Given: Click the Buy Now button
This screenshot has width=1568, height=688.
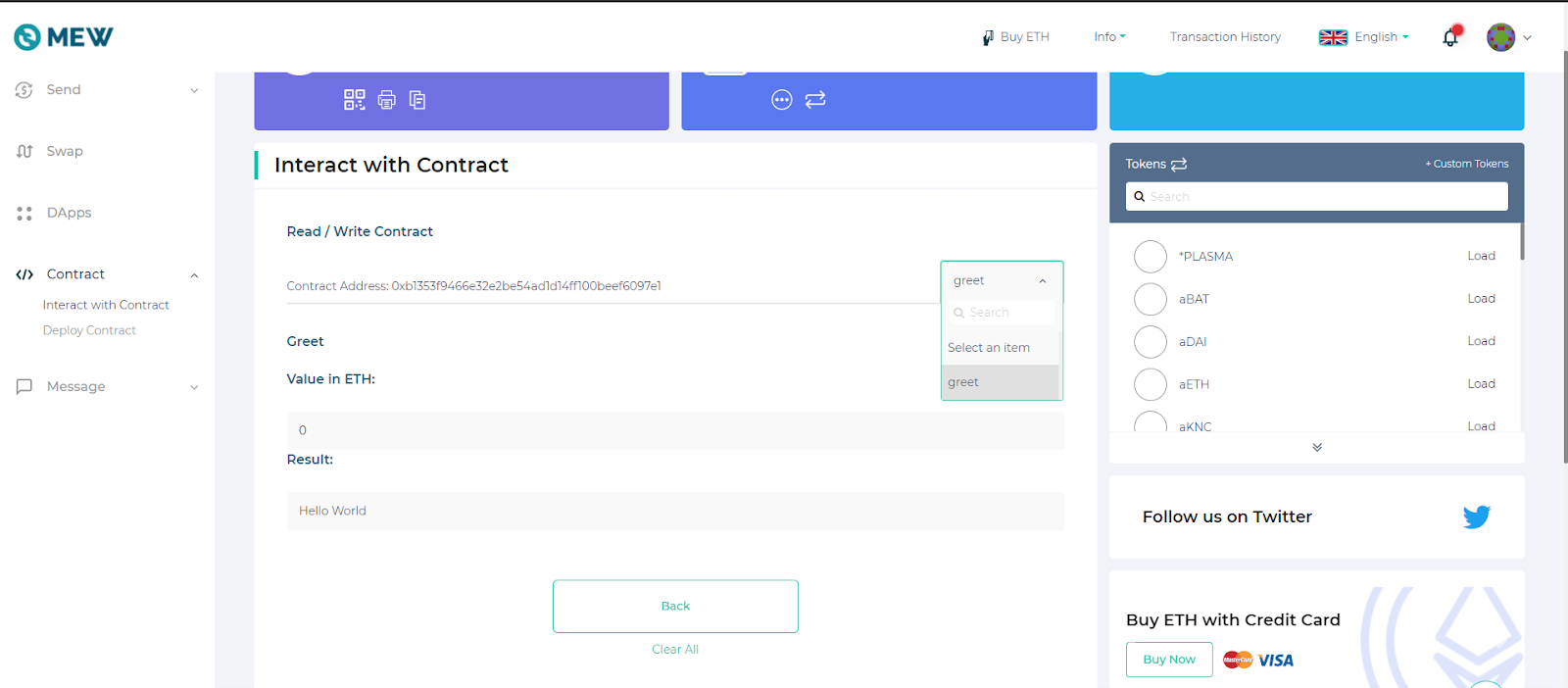Looking at the screenshot, I should point(1169,660).
